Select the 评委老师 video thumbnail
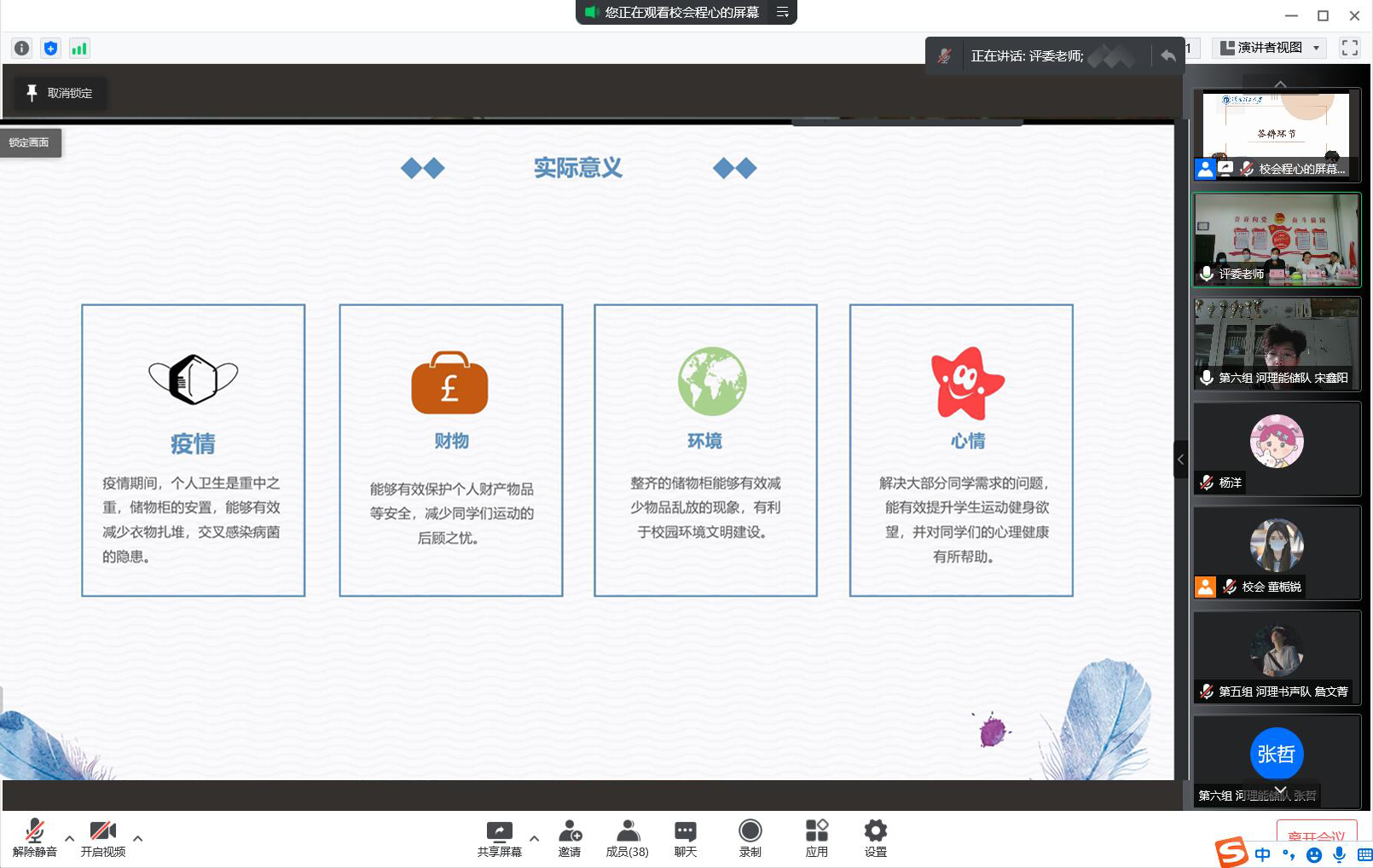 [1277, 240]
